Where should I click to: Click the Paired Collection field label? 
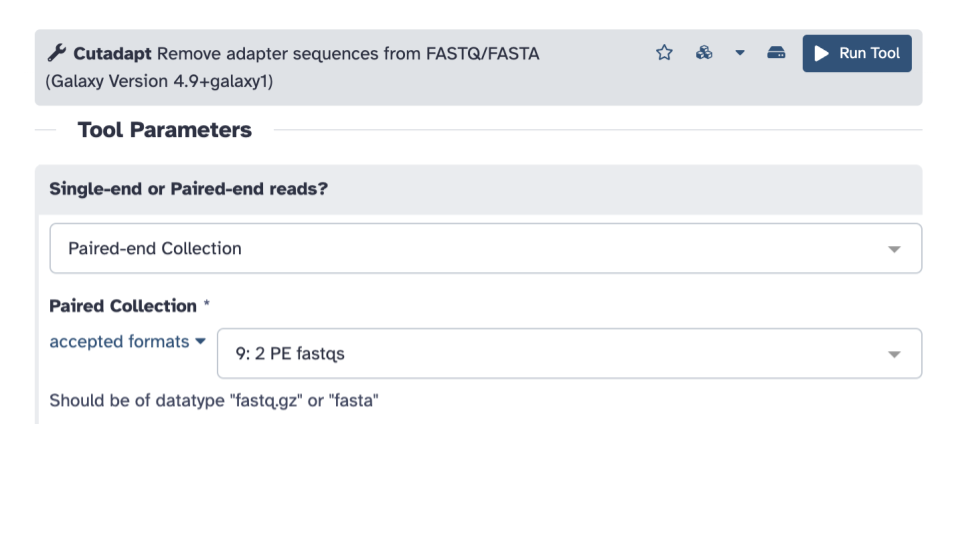123,306
